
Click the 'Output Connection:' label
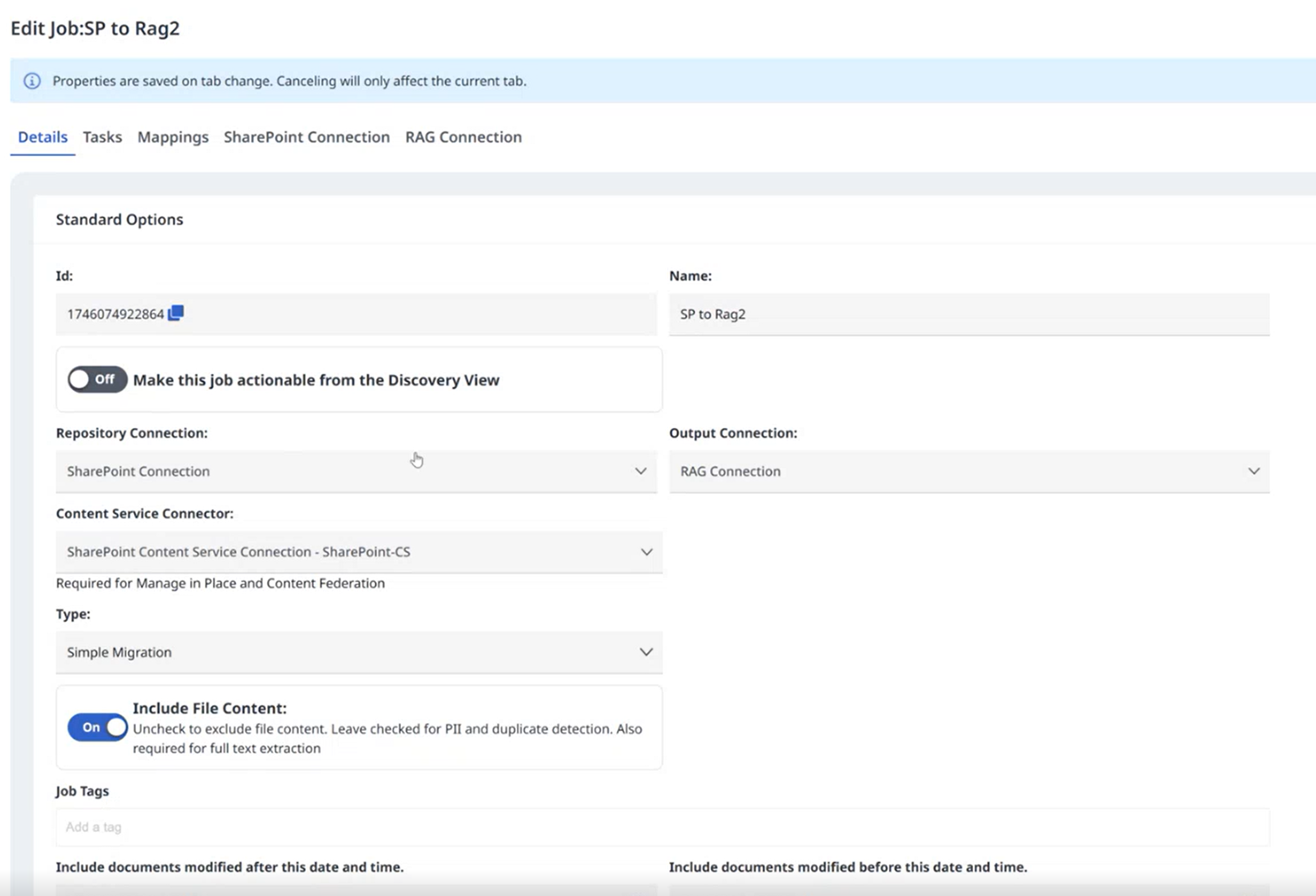tap(733, 433)
